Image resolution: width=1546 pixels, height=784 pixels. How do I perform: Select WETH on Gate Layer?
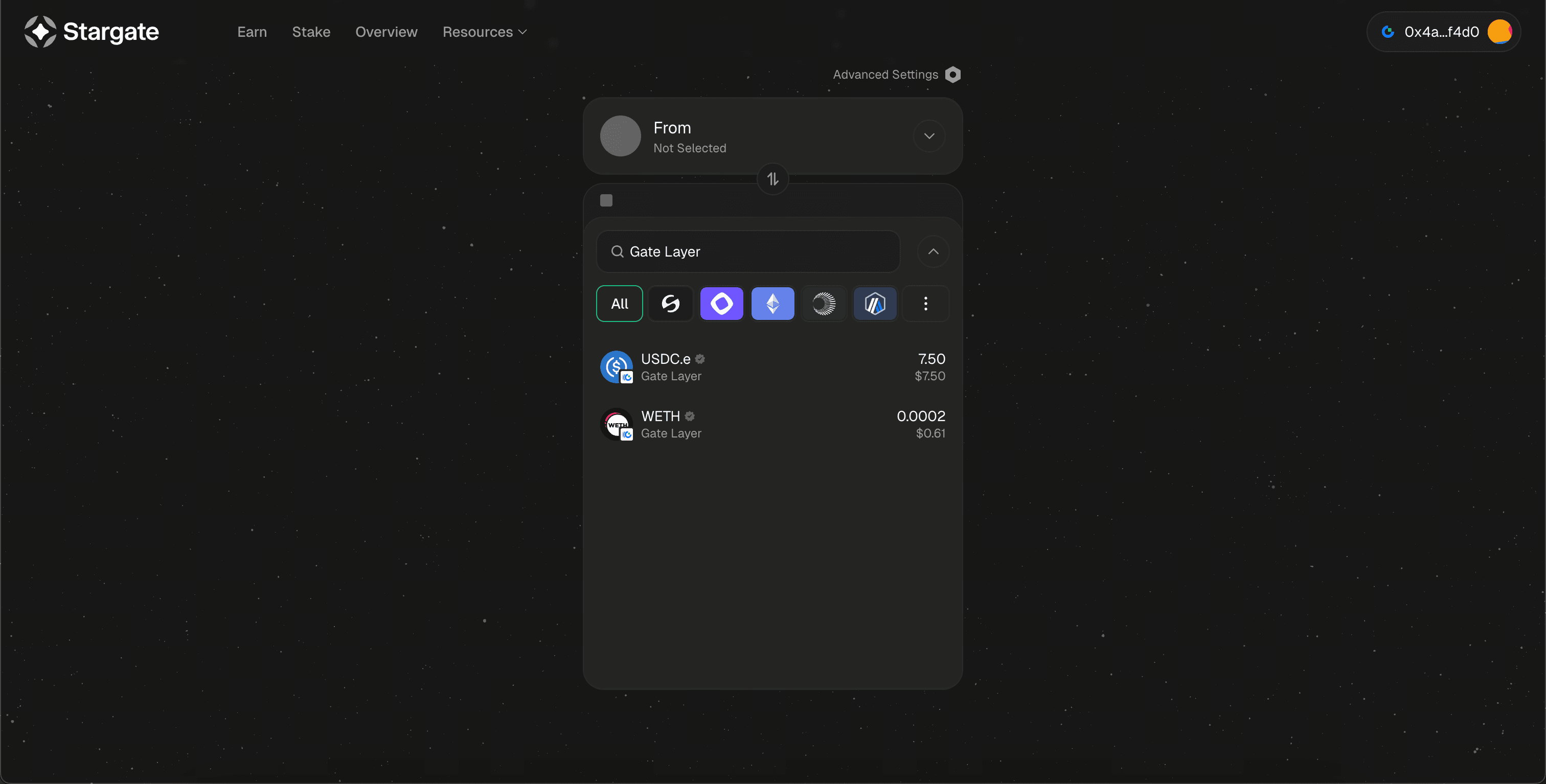tap(772, 424)
